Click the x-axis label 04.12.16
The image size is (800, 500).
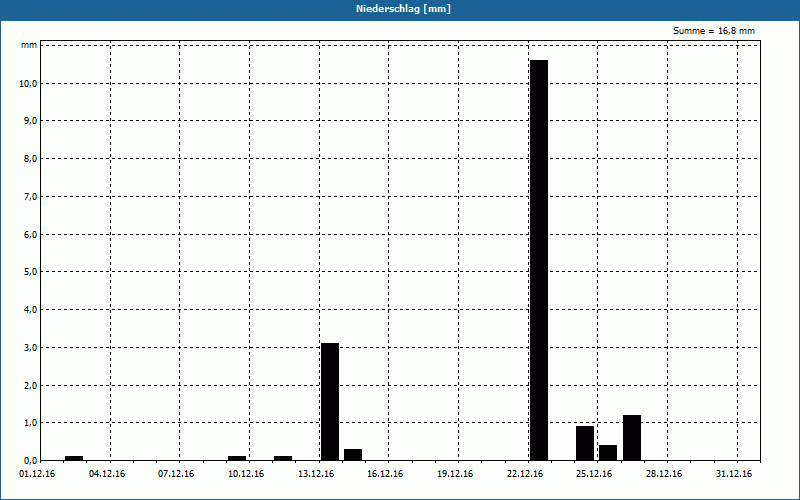point(107,474)
